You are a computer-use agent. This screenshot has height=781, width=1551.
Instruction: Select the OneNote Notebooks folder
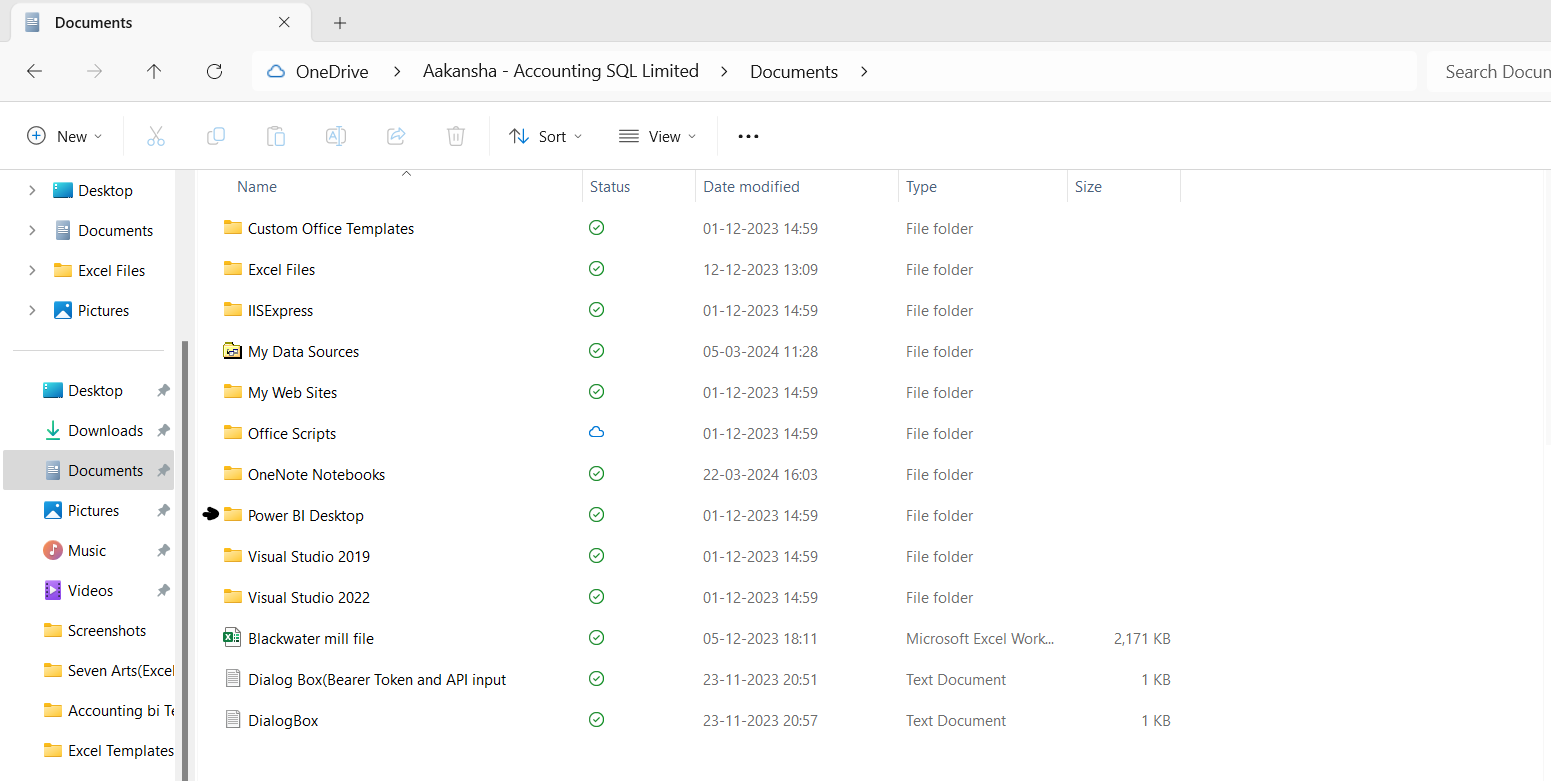316,474
